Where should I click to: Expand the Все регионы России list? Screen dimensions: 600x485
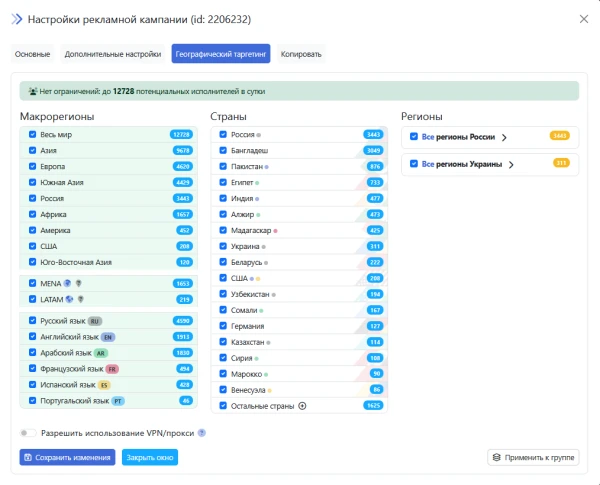point(504,137)
